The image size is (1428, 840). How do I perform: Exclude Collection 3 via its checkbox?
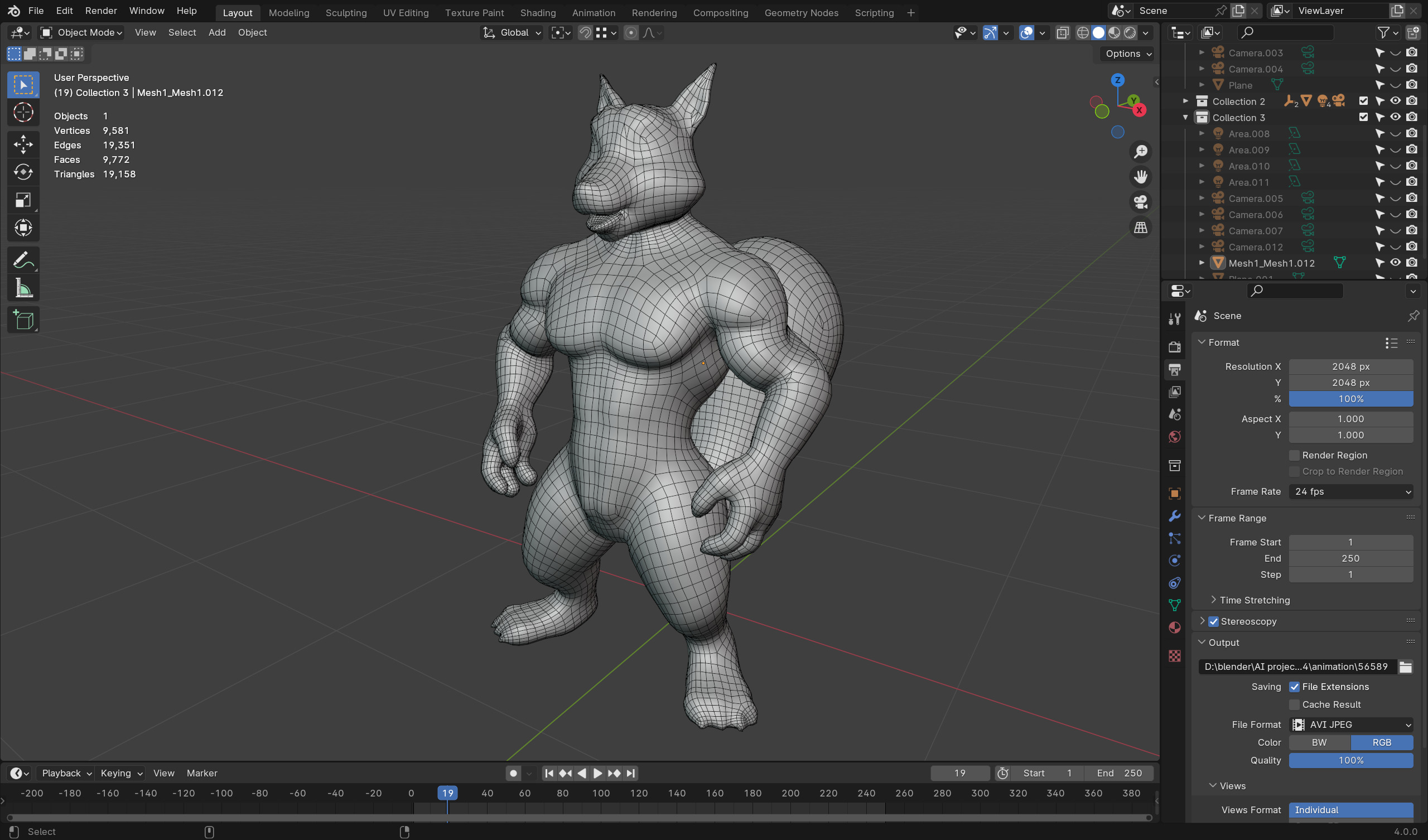[x=1363, y=117]
